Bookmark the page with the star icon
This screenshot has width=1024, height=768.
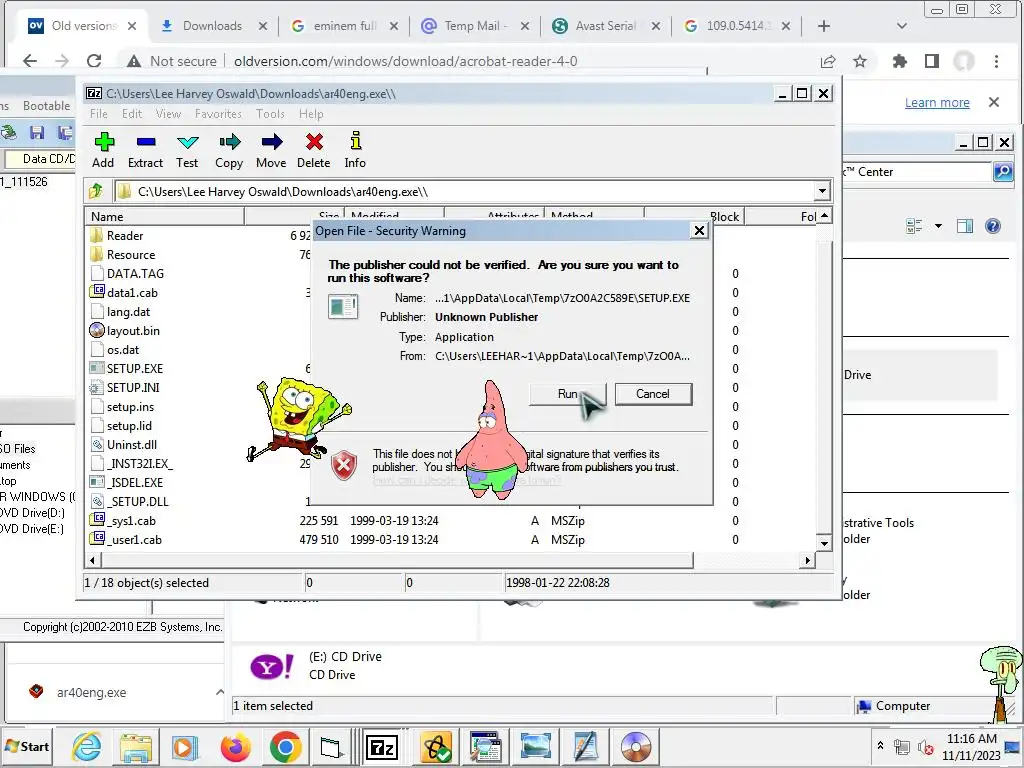click(859, 61)
